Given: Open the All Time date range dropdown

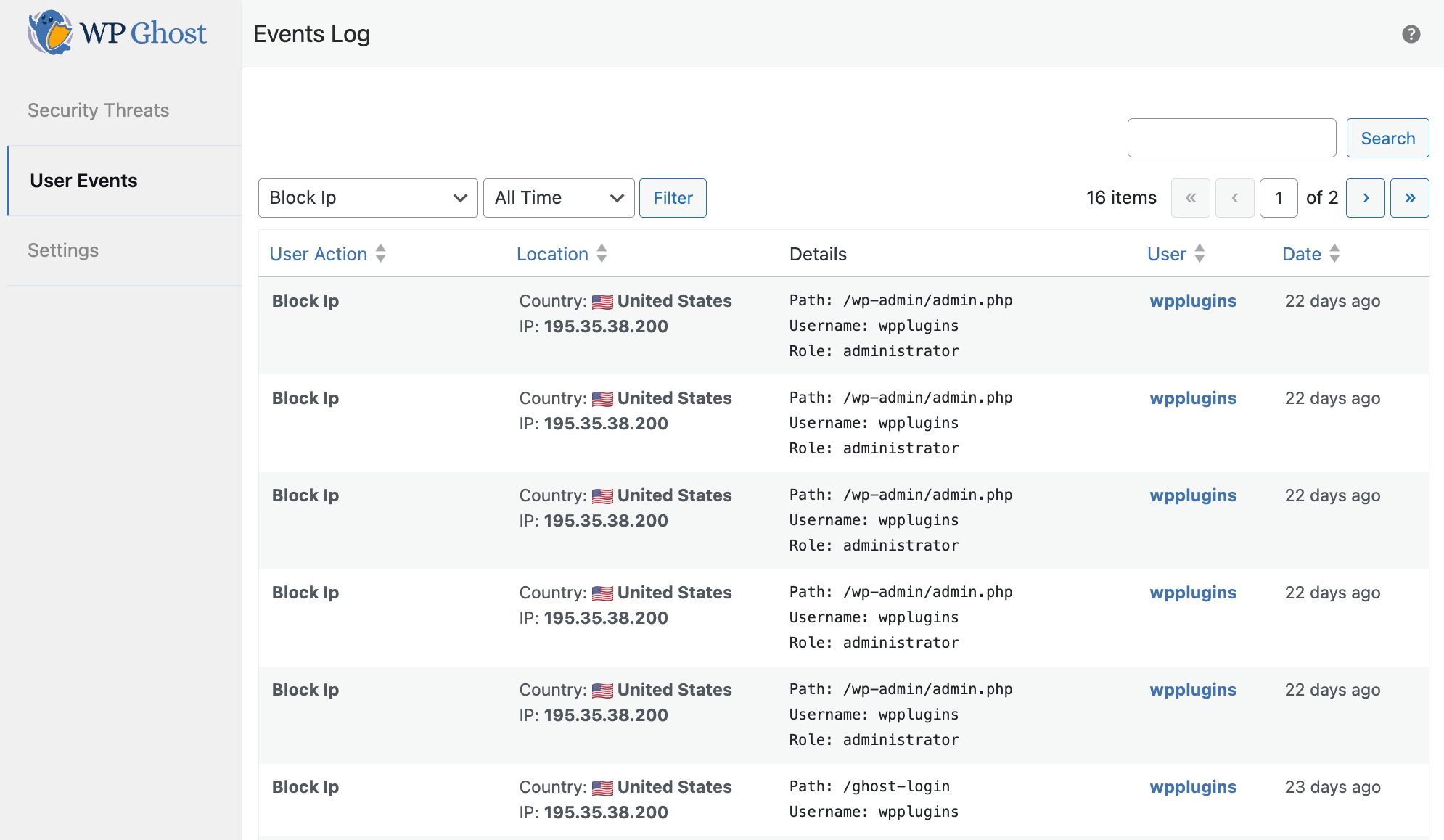Looking at the screenshot, I should [x=558, y=197].
